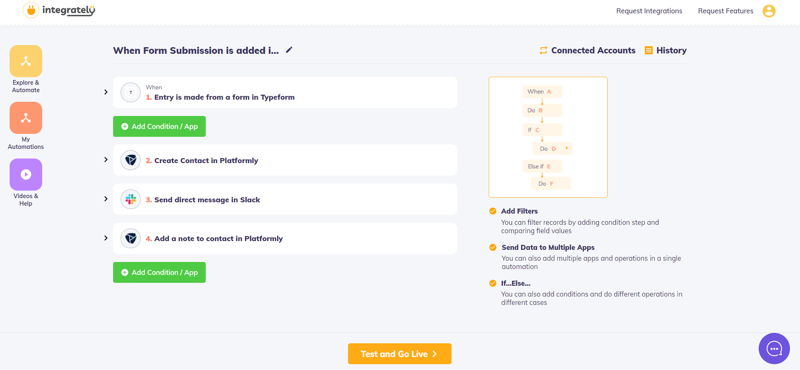The image size is (800, 370).
Task: Click the Request Integrations link
Action: click(649, 11)
